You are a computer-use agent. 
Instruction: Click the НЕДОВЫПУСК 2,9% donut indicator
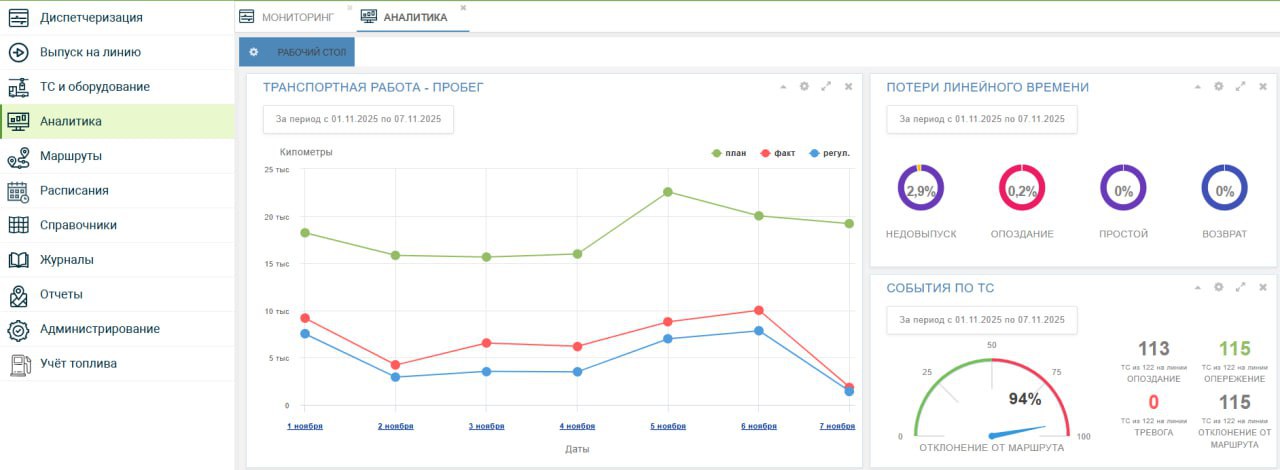(920, 188)
